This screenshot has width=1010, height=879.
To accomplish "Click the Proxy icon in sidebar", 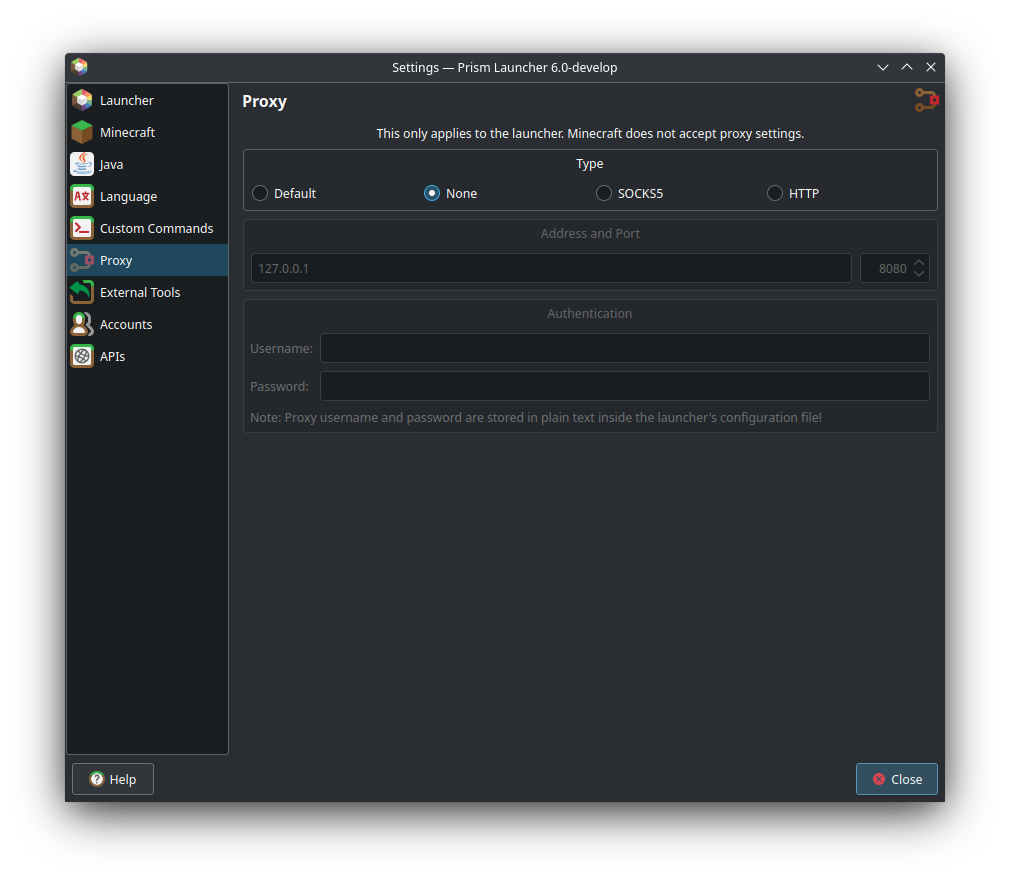I will pos(82,260).
